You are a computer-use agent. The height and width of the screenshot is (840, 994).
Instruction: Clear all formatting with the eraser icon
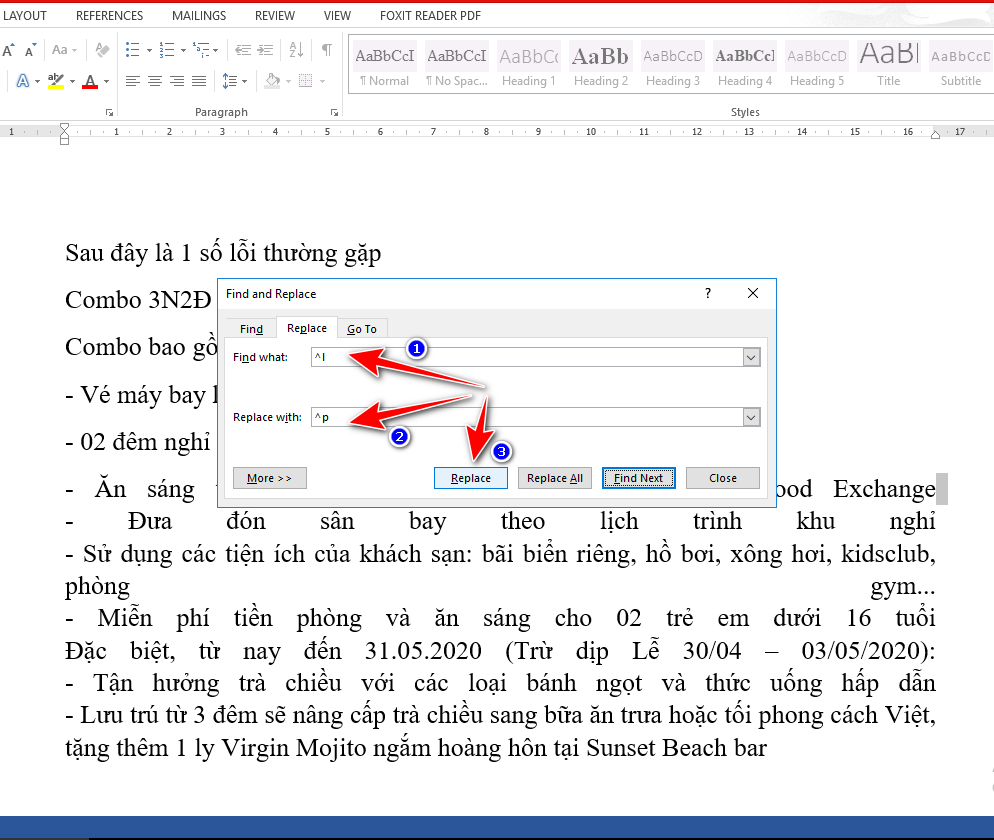point(102,49)
